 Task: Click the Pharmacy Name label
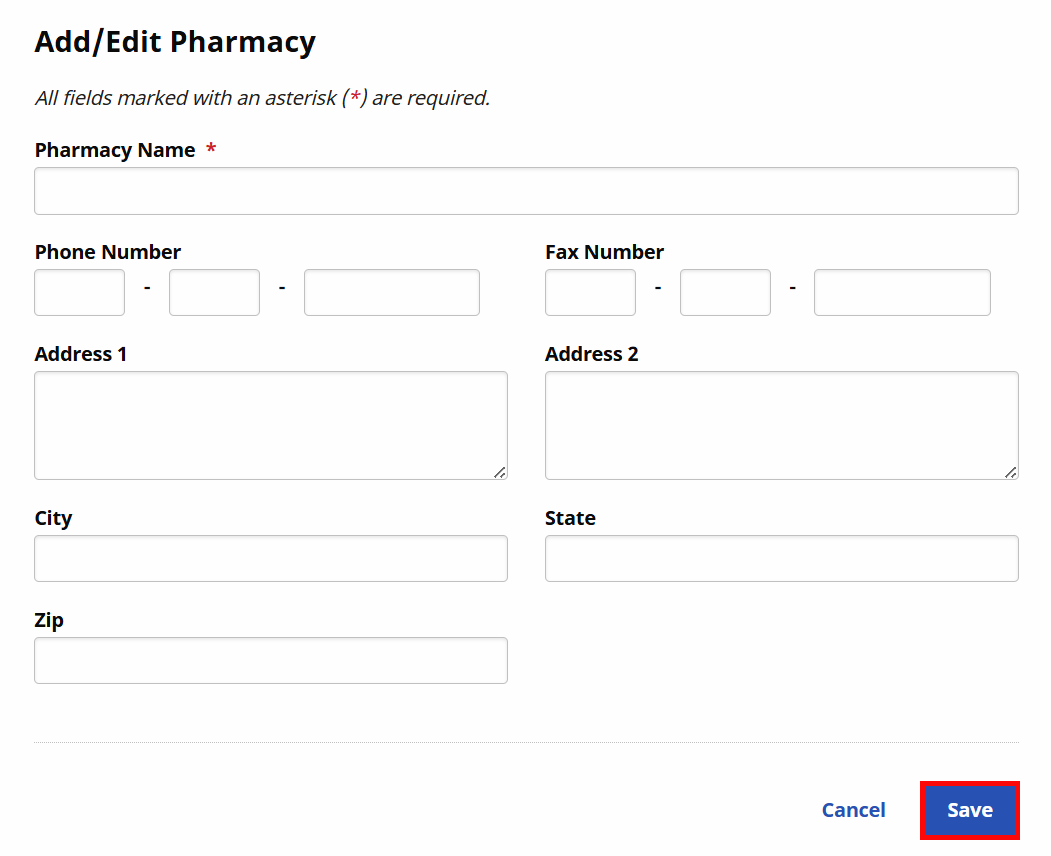click(115, 150)
